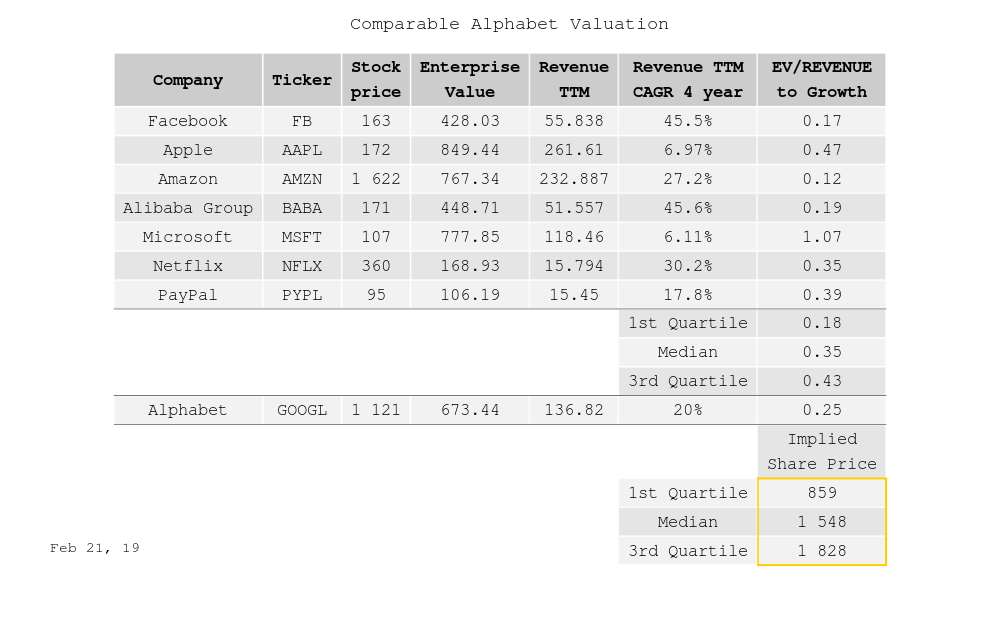The width and height of the screenshot is (1000, 618).
Task: Click Netflix's CAGR cell 30.2%
Action: [x=688, y=266]
